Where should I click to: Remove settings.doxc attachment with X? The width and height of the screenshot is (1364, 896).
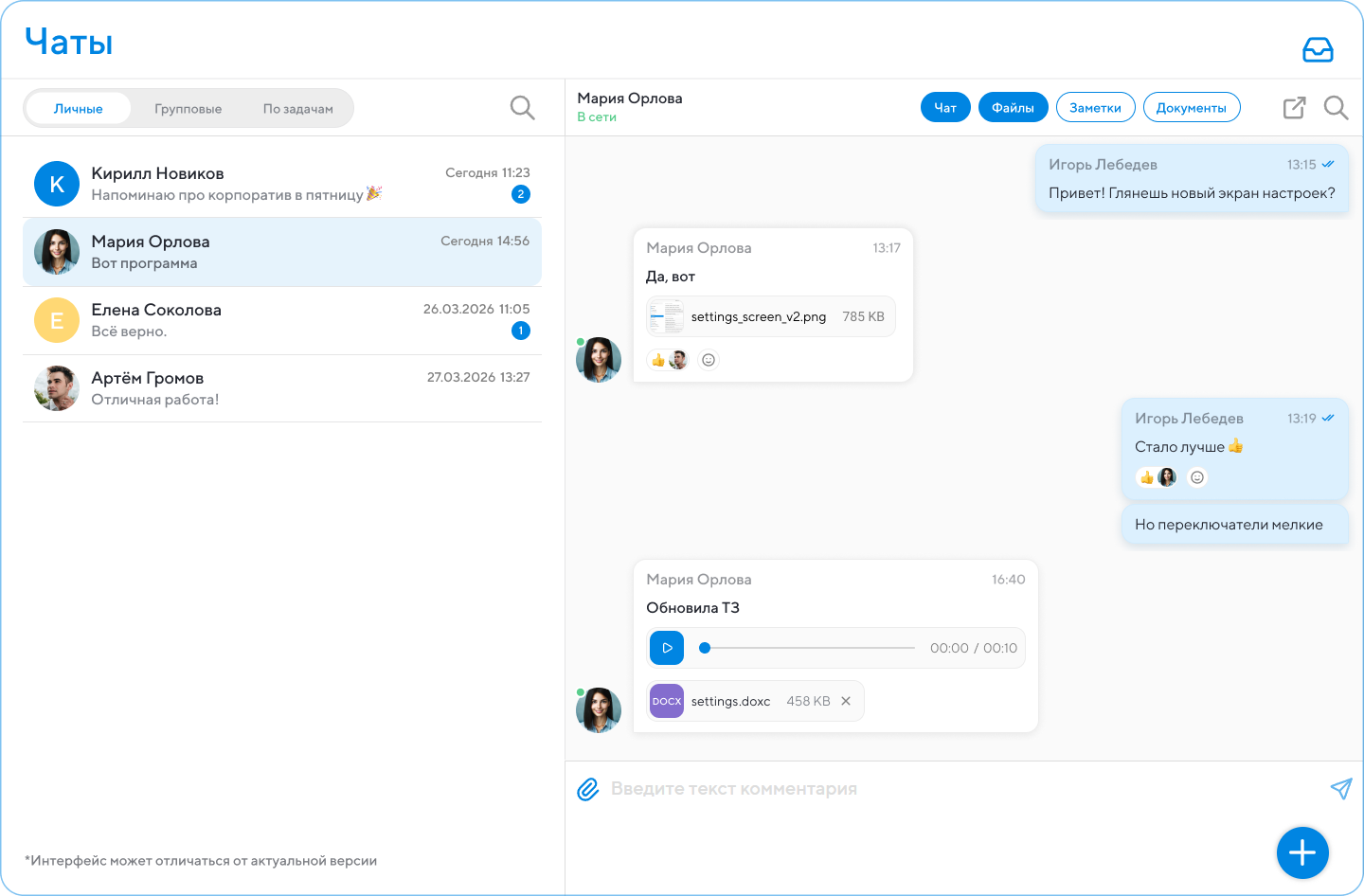(846, 701)
